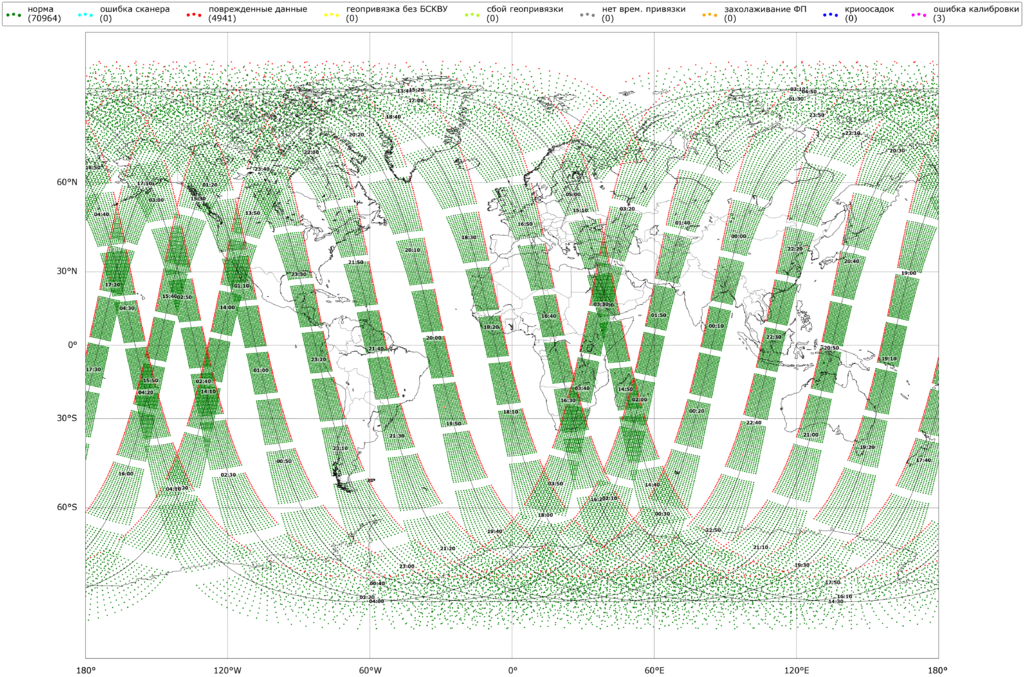
Task: Click the 20:00 swath time label
Action: (434, 338)
